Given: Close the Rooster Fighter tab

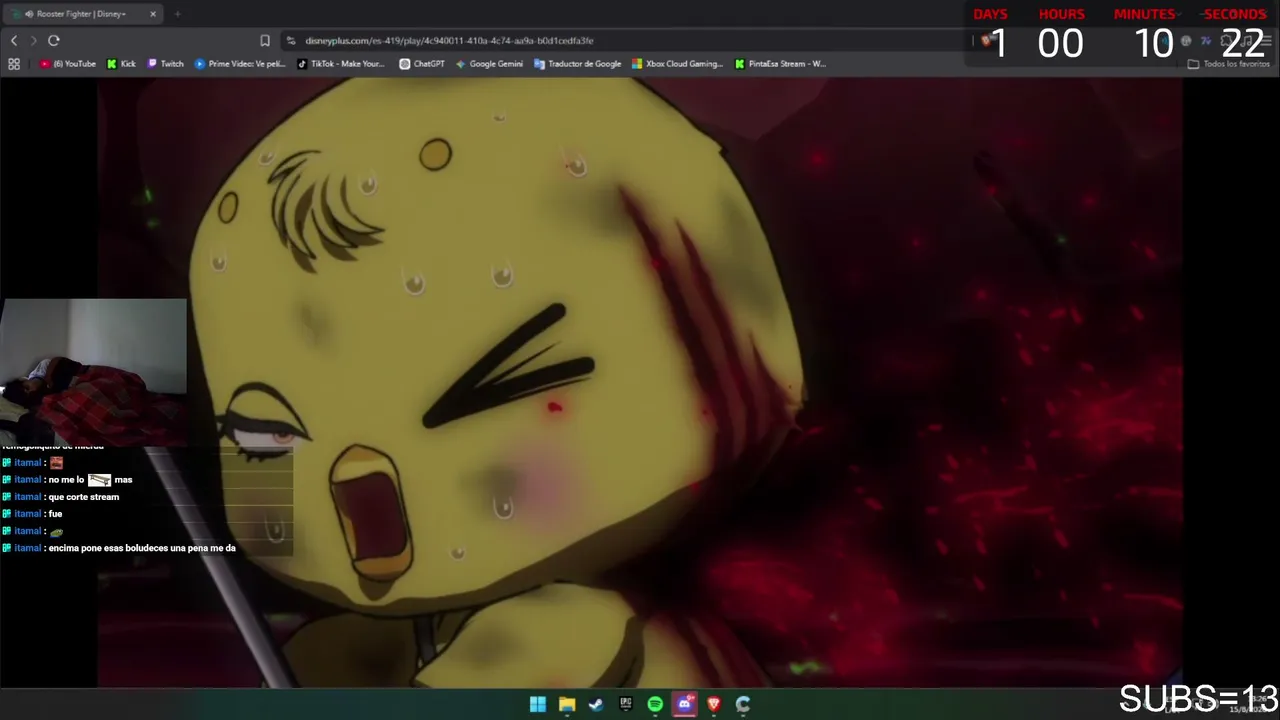Looking at the screenshot, I should click(153, 14).
